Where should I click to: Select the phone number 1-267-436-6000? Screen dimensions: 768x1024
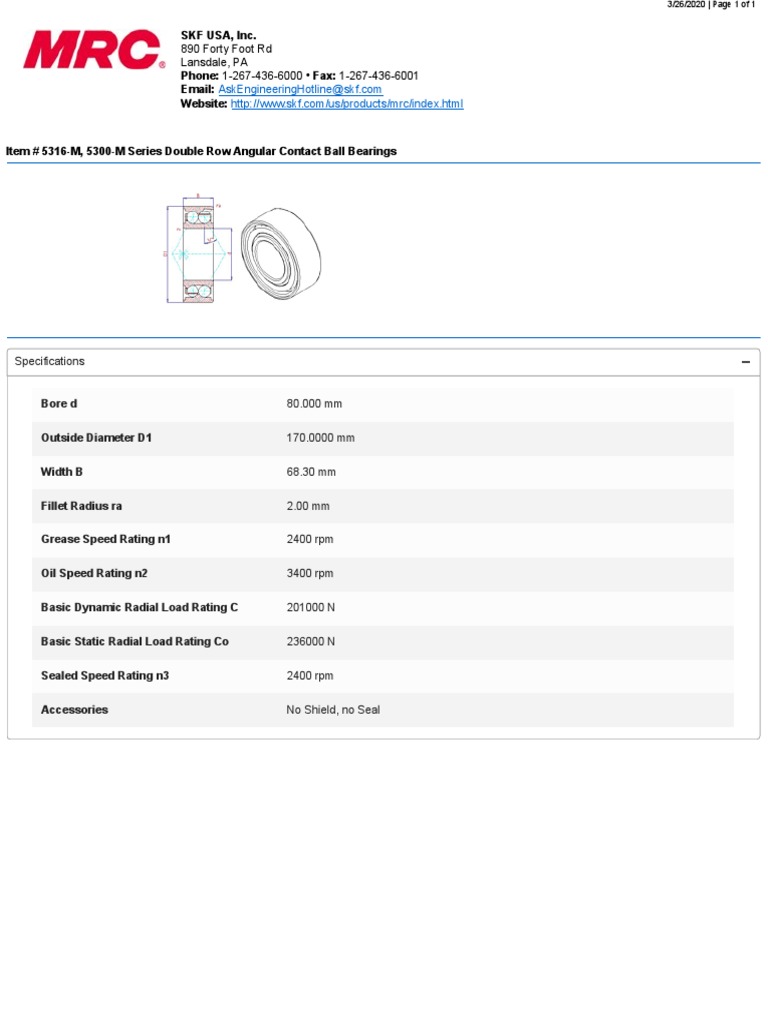(262, 76)
